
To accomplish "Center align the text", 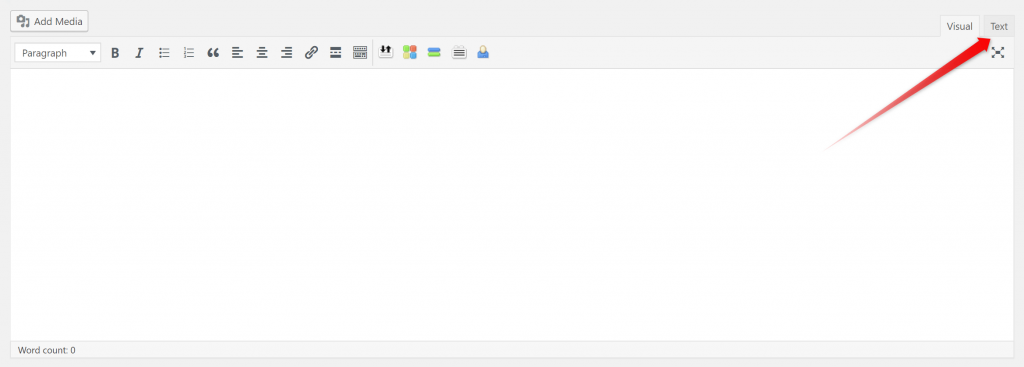I will pos(262,53).
